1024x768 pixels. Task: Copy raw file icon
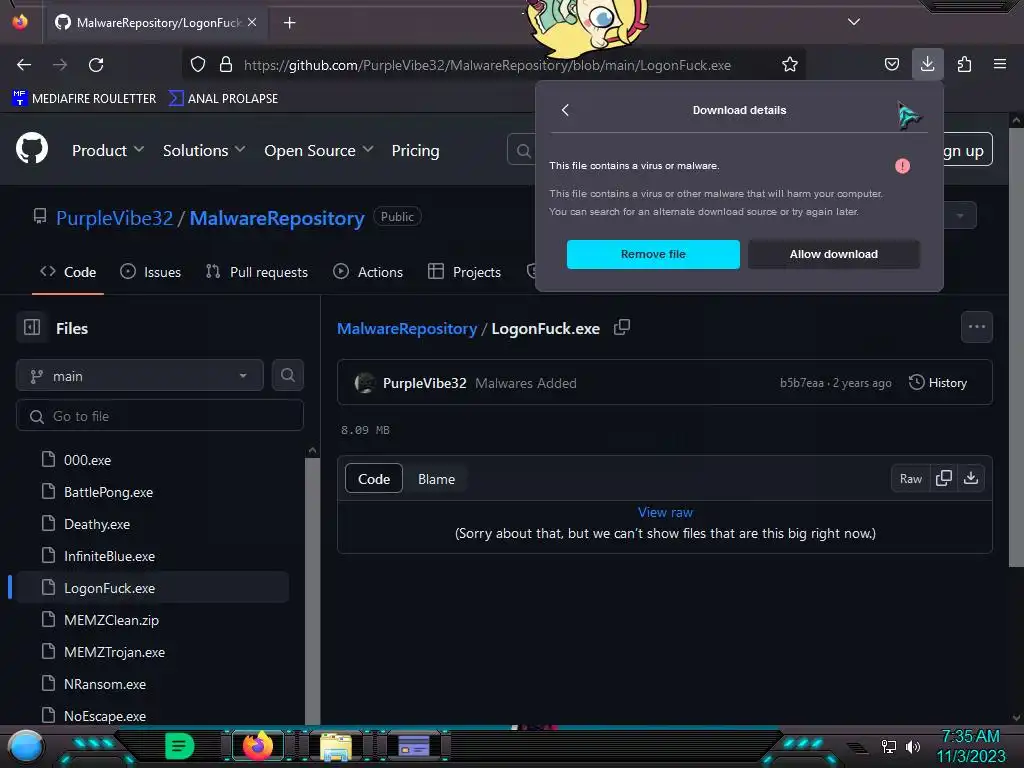click(x=944, y=478)
